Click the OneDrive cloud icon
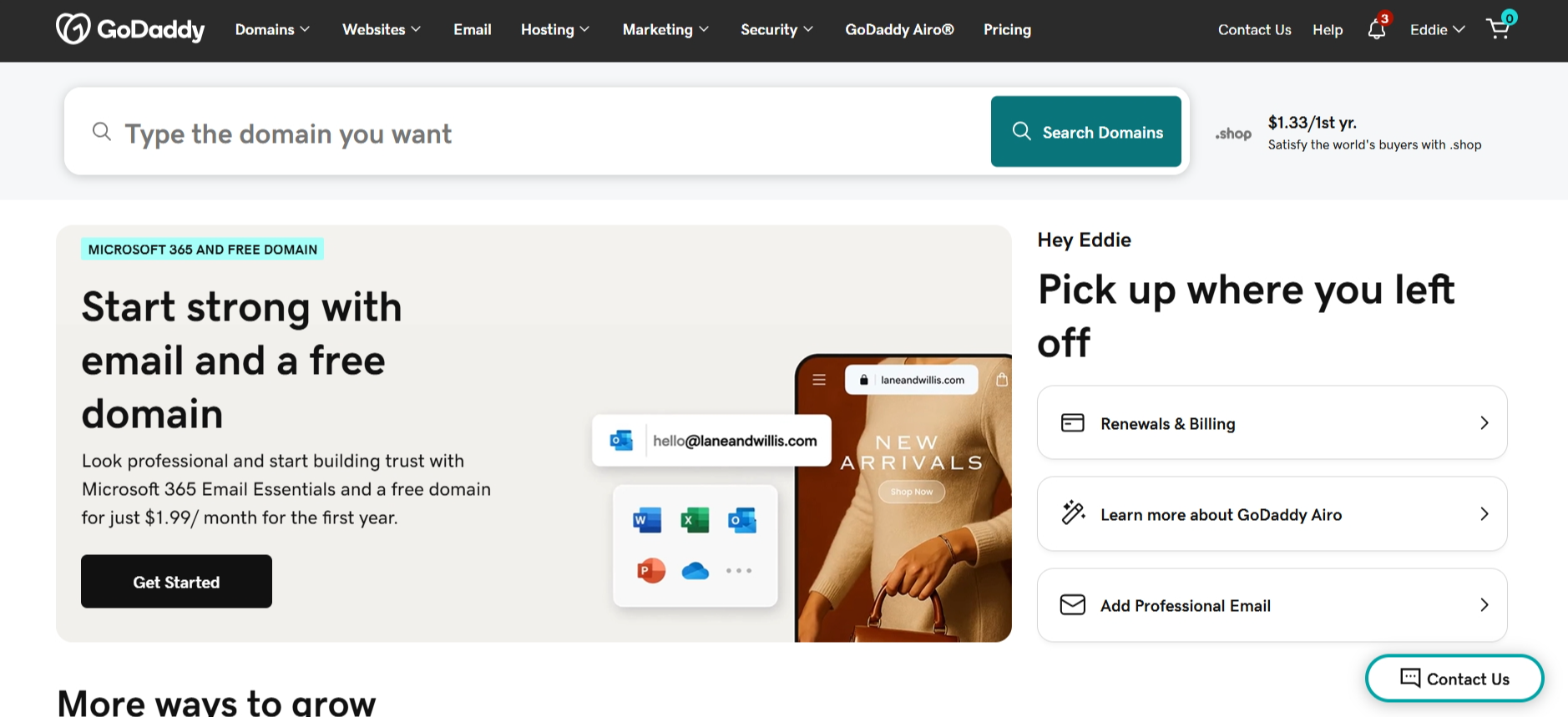 [695, 571]
